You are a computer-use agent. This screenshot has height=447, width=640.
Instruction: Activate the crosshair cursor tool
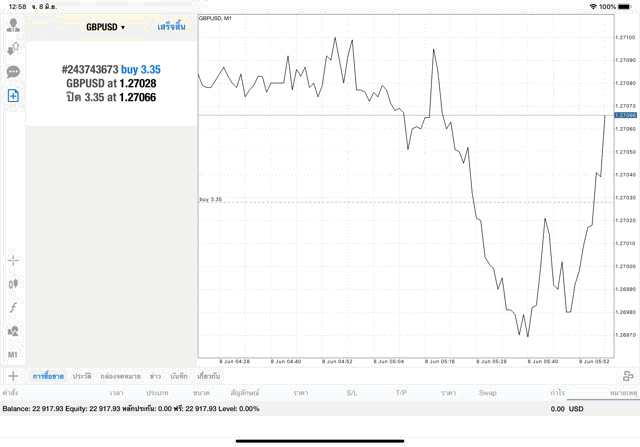tap(13, 260)
